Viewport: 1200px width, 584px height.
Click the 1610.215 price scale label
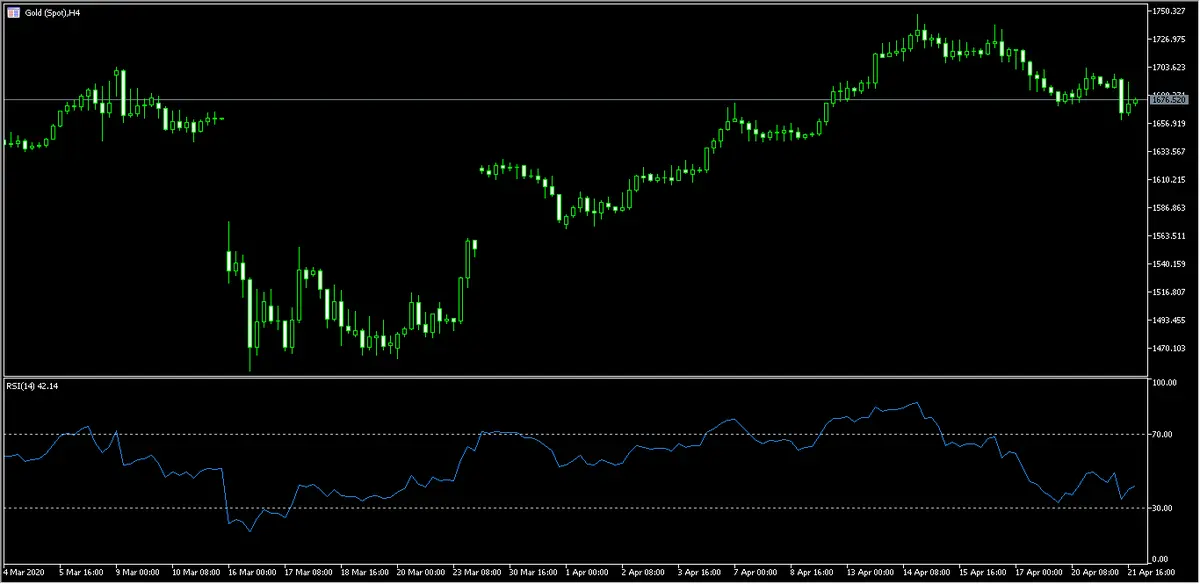point(1168,180)
